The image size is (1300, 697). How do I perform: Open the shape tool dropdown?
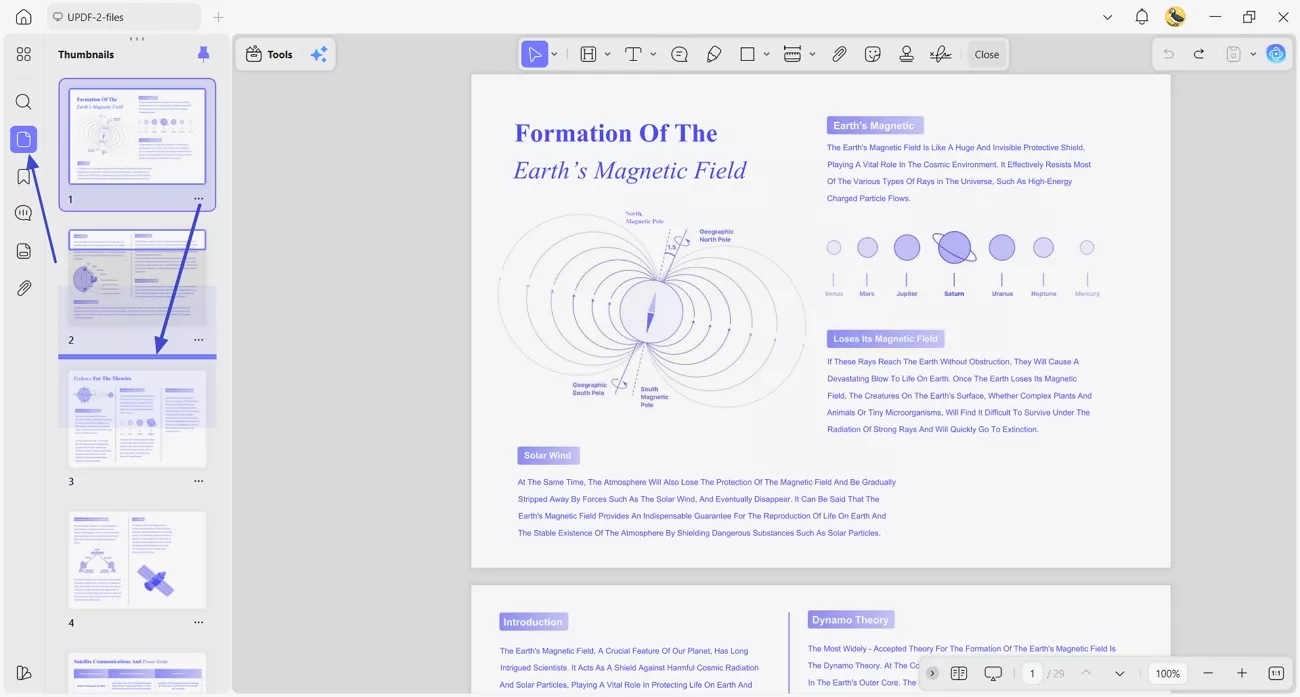[766, 54]
